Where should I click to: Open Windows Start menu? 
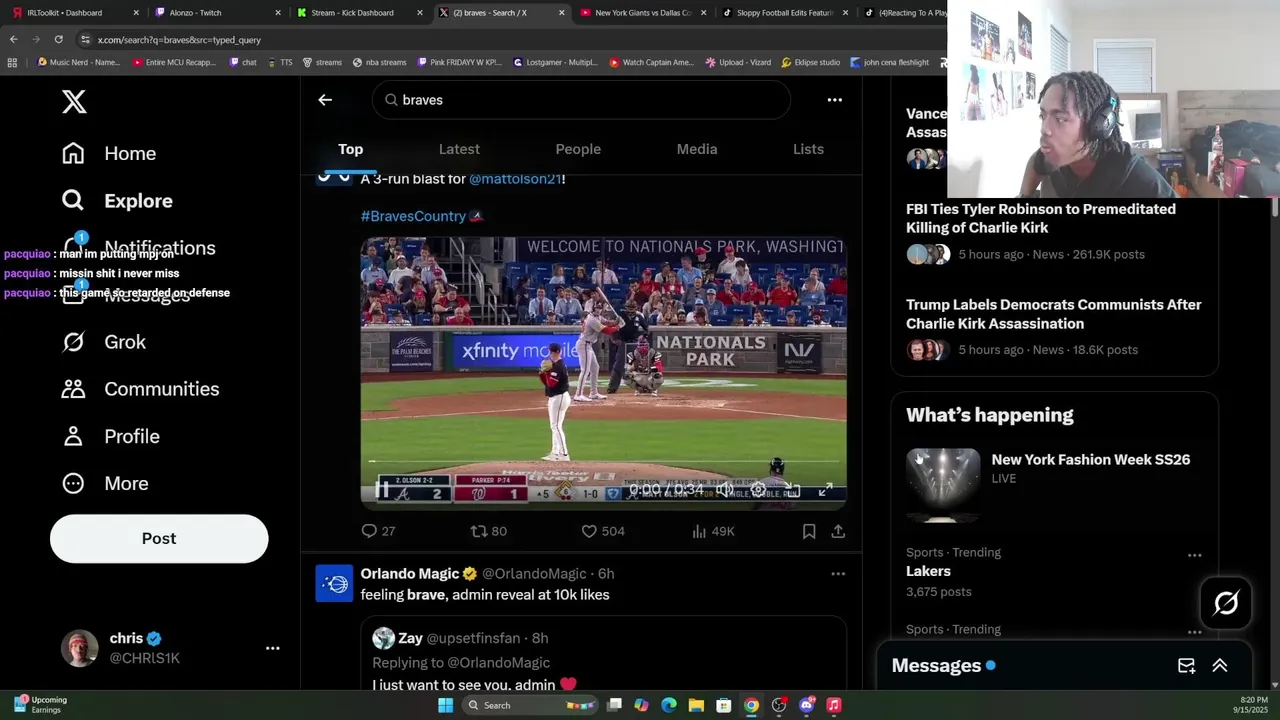[445, 705]
